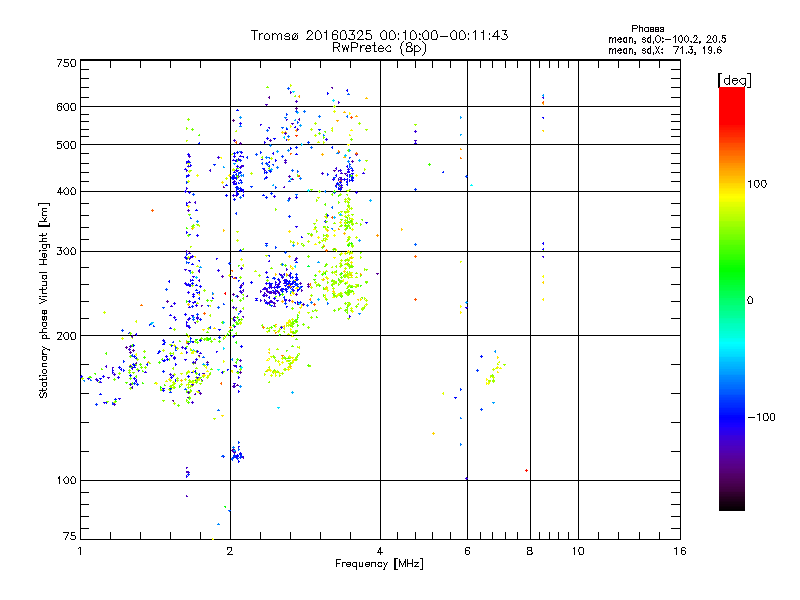Viewport: 800px width, 600px height.
Task: Select the "mean, sd,O:-100.2, 20.5" statistics line
Action: click(667, 39)
